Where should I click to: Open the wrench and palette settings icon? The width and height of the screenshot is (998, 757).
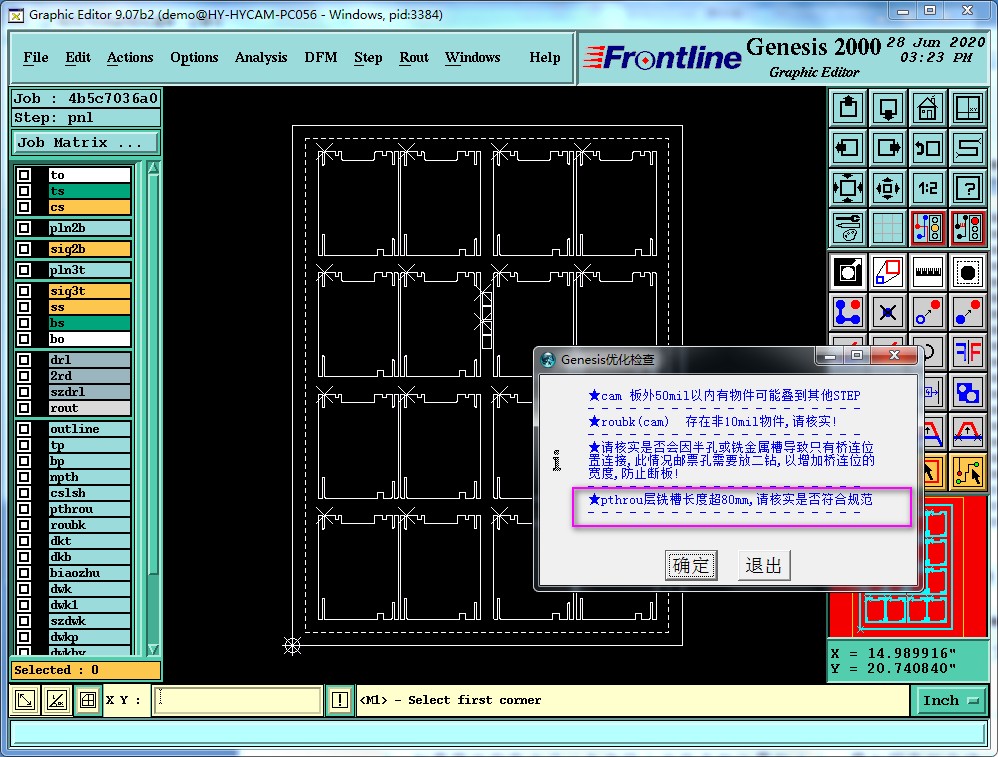point(848,228)
